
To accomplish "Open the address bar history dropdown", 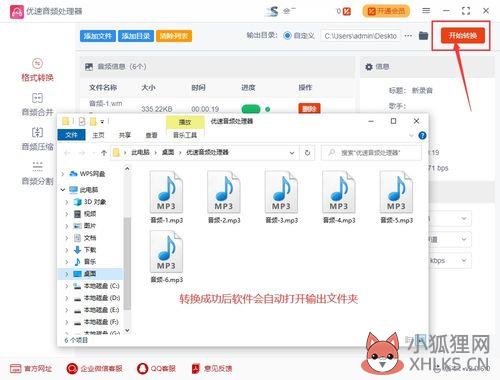I will coord(292,153).
